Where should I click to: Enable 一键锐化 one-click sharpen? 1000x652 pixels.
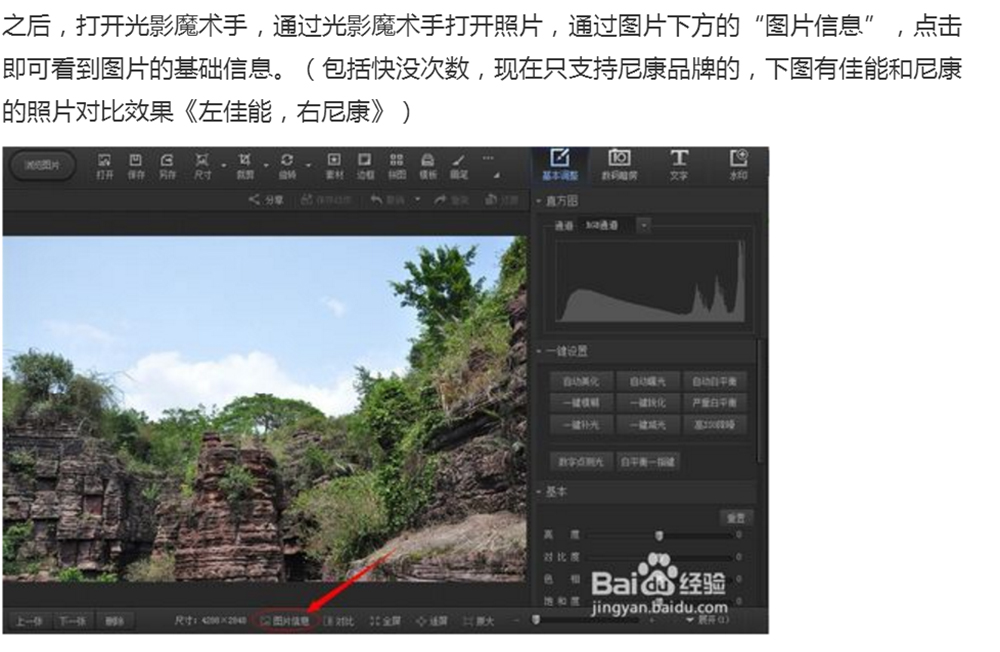coord(648,404)
